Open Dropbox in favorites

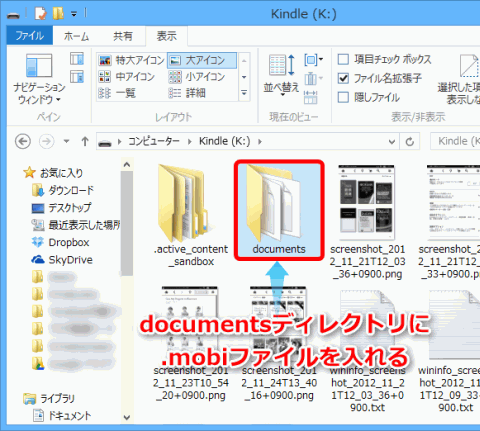[60, 242]
